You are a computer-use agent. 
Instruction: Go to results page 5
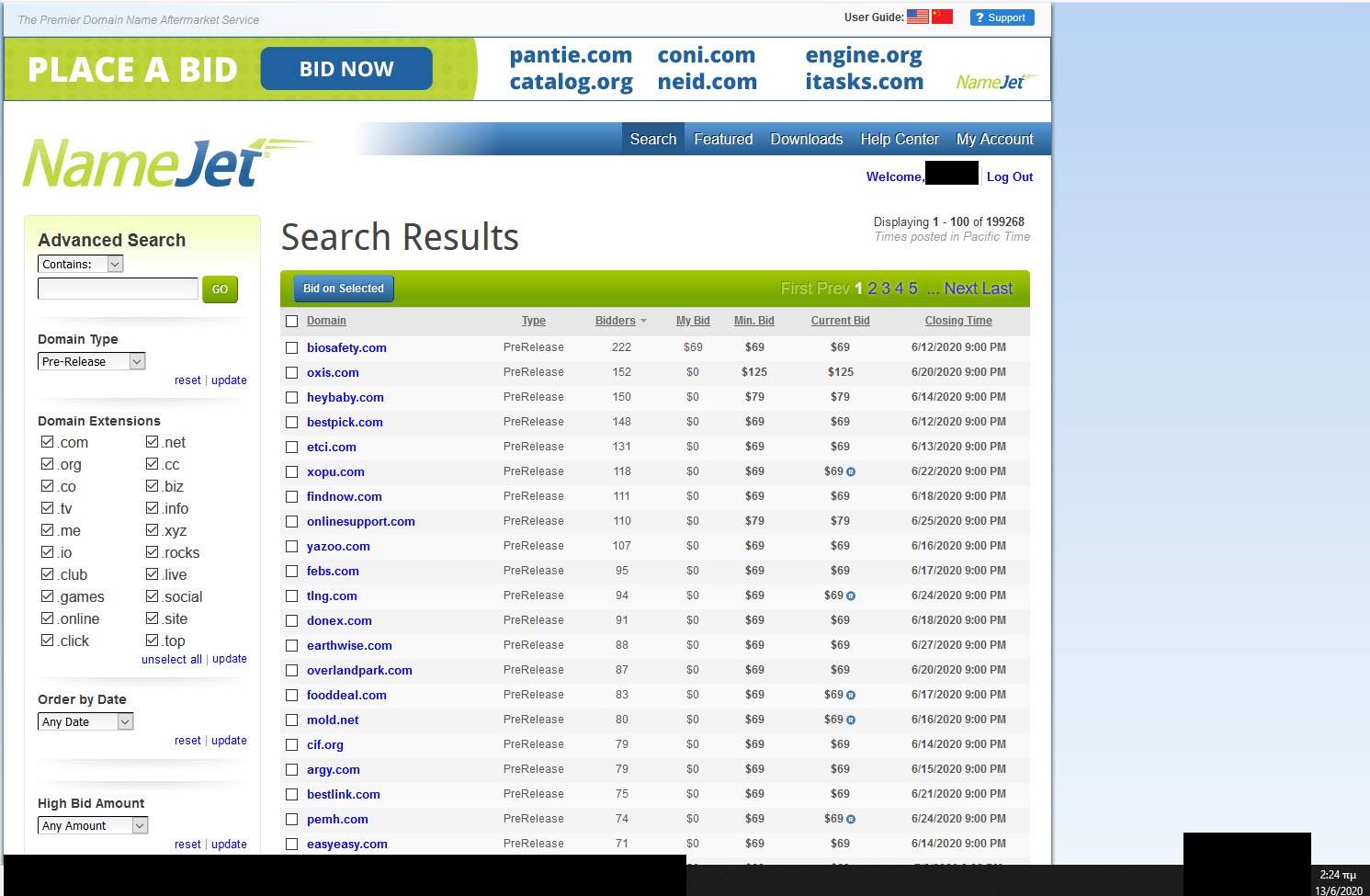912,288
